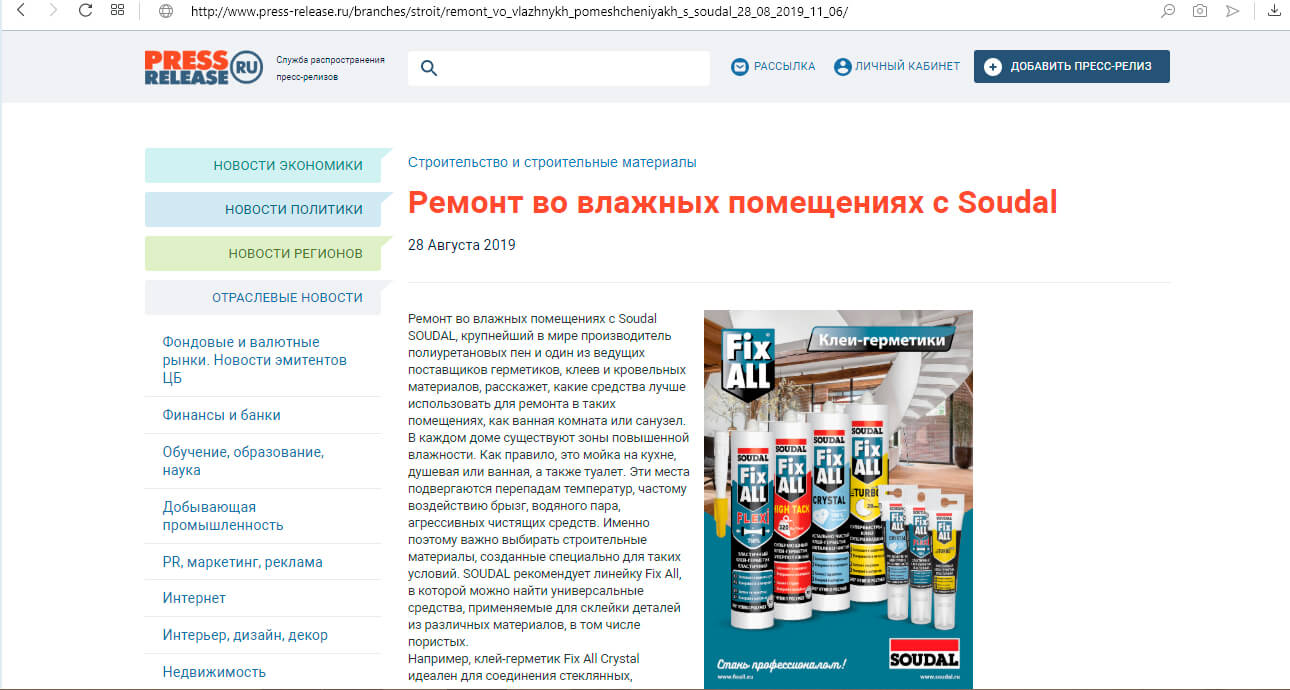Image resolution: width=1290 pixels, height=690 pixels.
Task: Click the Служба распространения пресс-релизов tagline
Action: pos(330,68)
